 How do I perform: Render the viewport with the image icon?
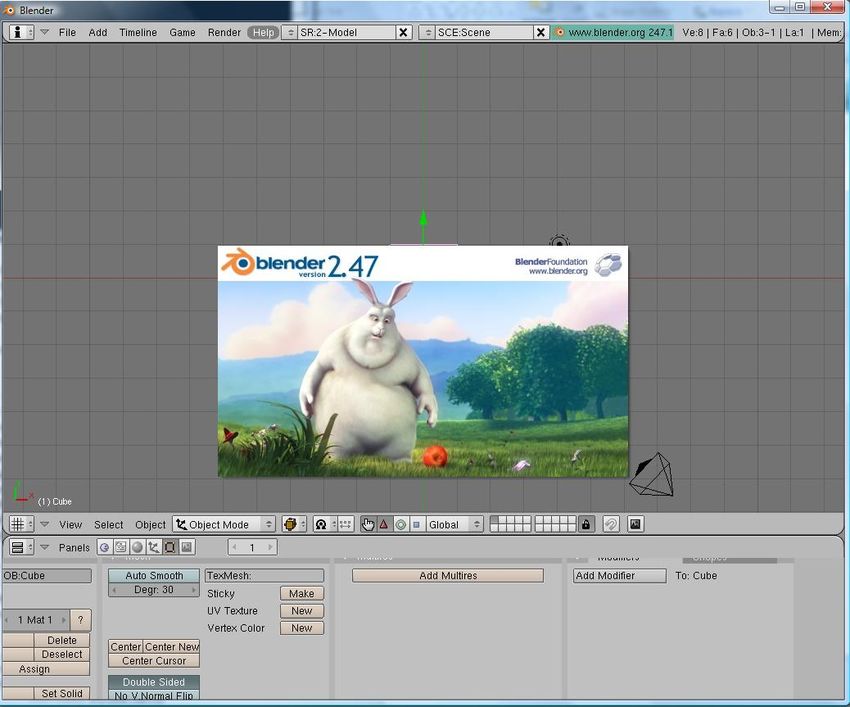635,524
